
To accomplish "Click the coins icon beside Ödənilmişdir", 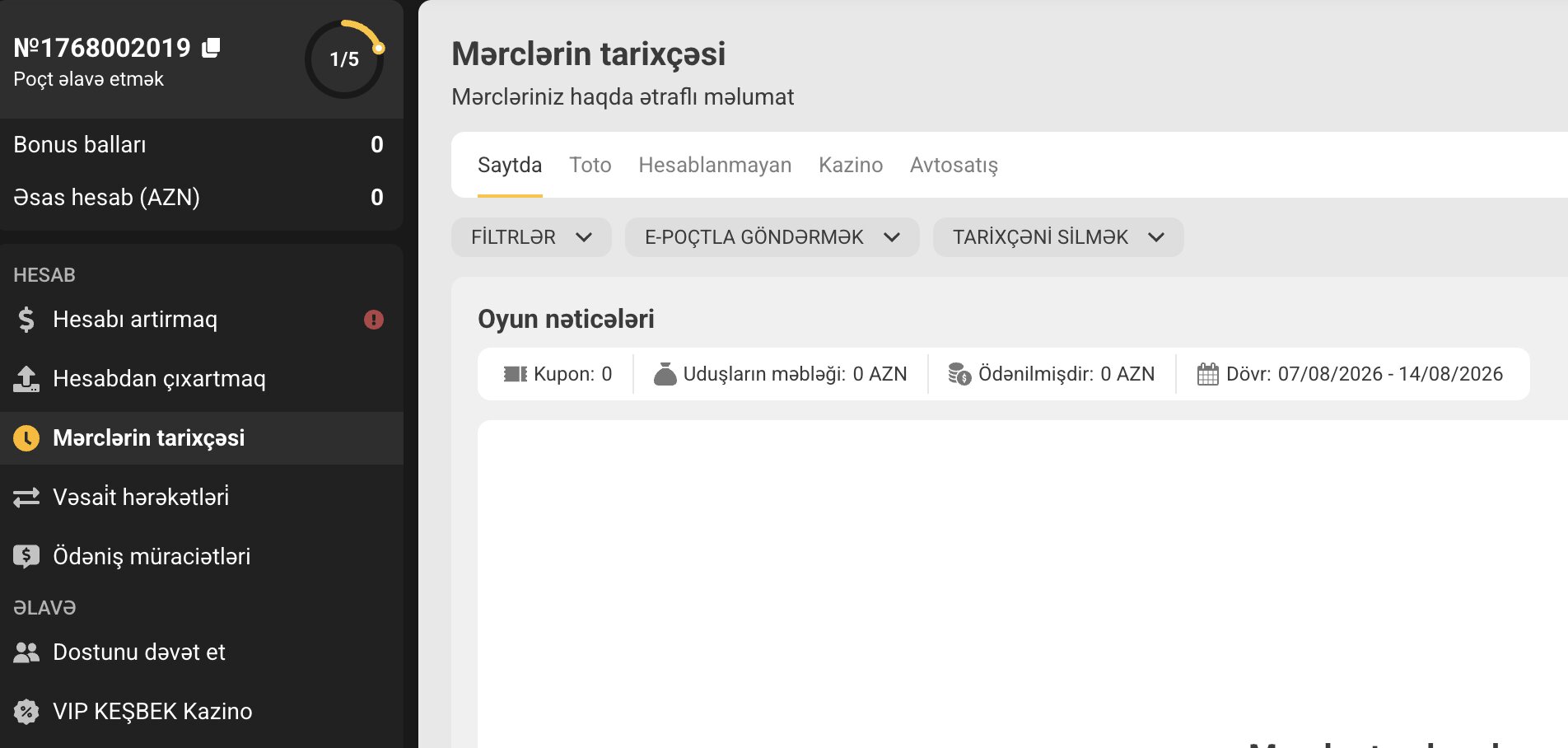I will click(x=959, y=374).
